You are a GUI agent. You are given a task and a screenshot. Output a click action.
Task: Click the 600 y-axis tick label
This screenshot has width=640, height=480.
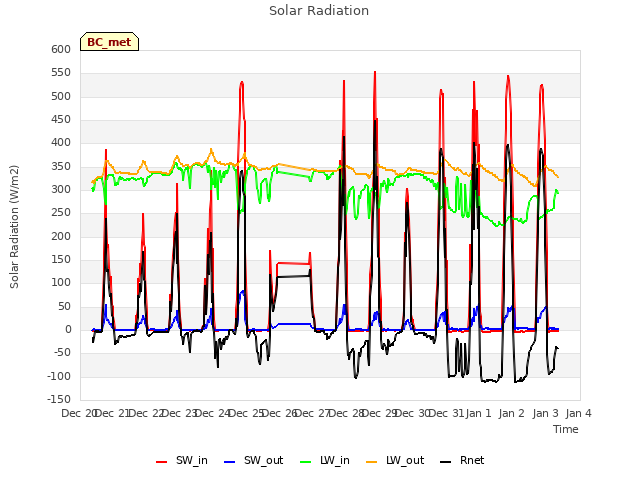click(61, 49)
